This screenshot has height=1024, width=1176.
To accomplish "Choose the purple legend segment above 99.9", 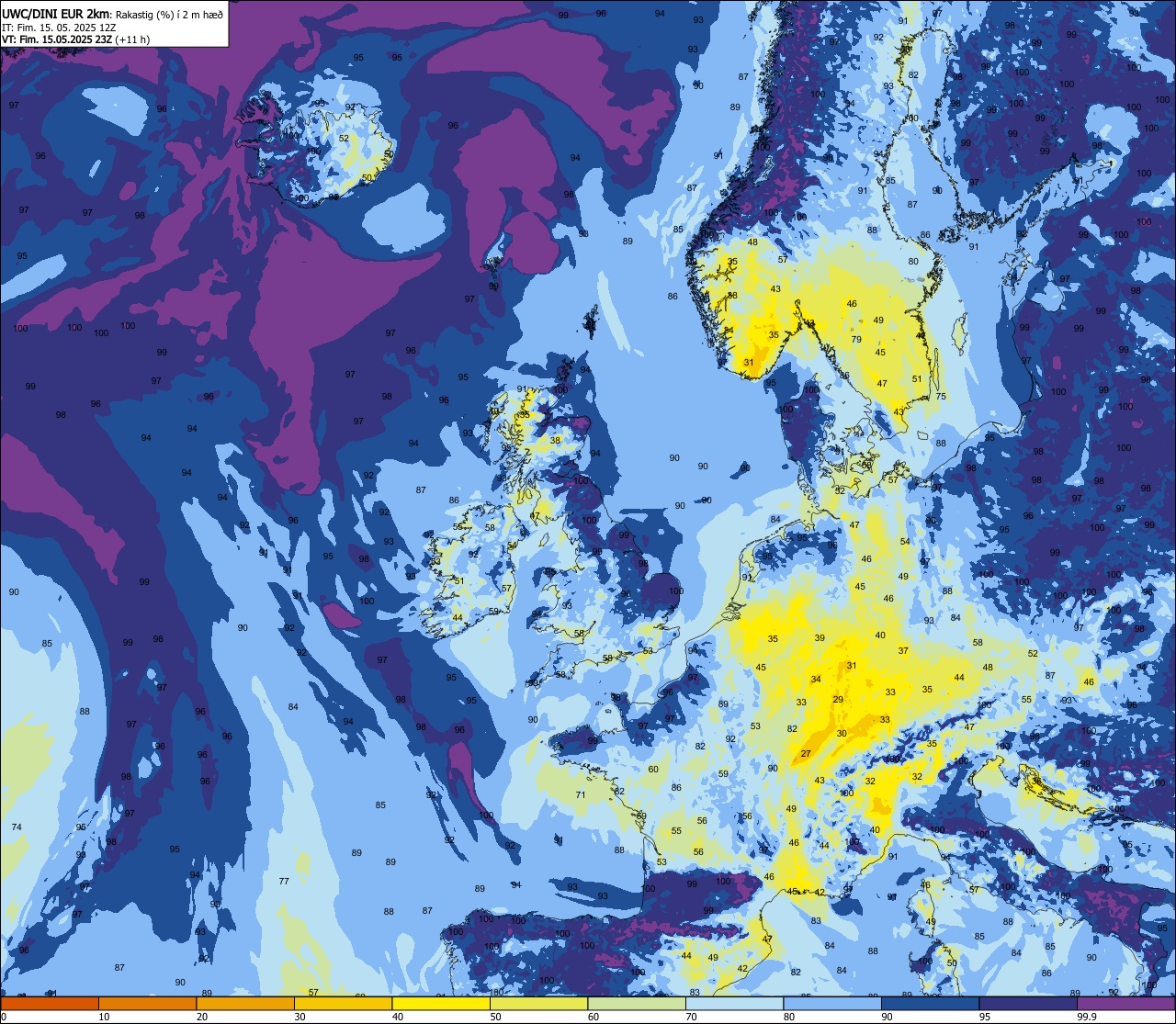I will point(1125,1003).
